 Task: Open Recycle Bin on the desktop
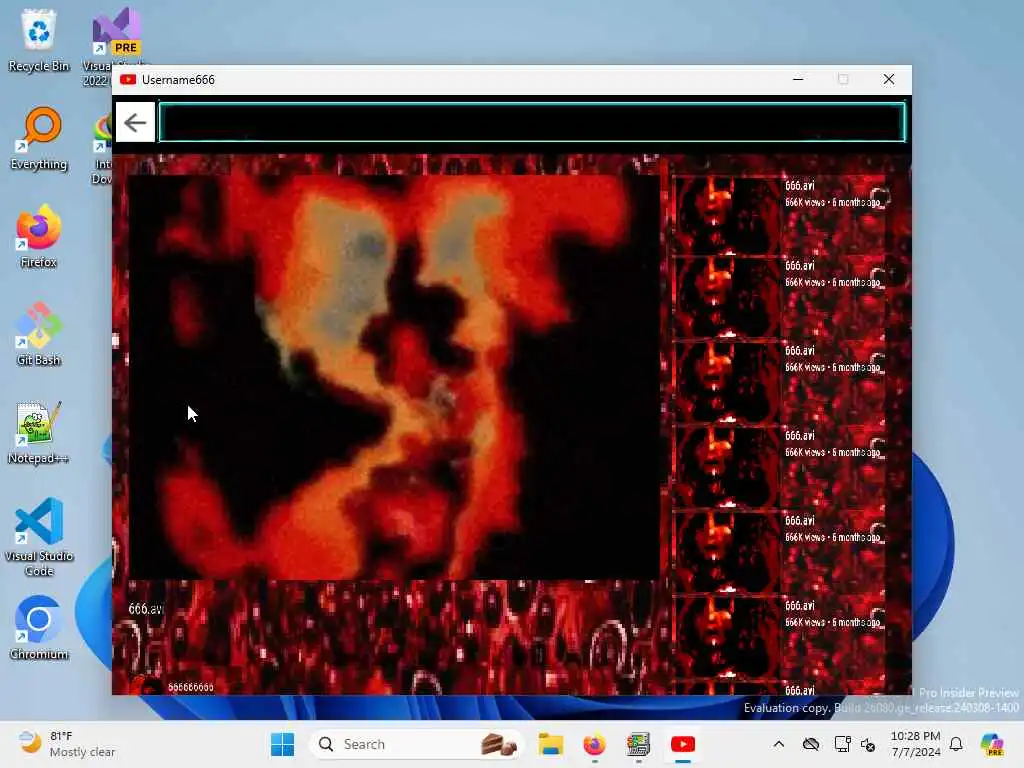[39, 40]
